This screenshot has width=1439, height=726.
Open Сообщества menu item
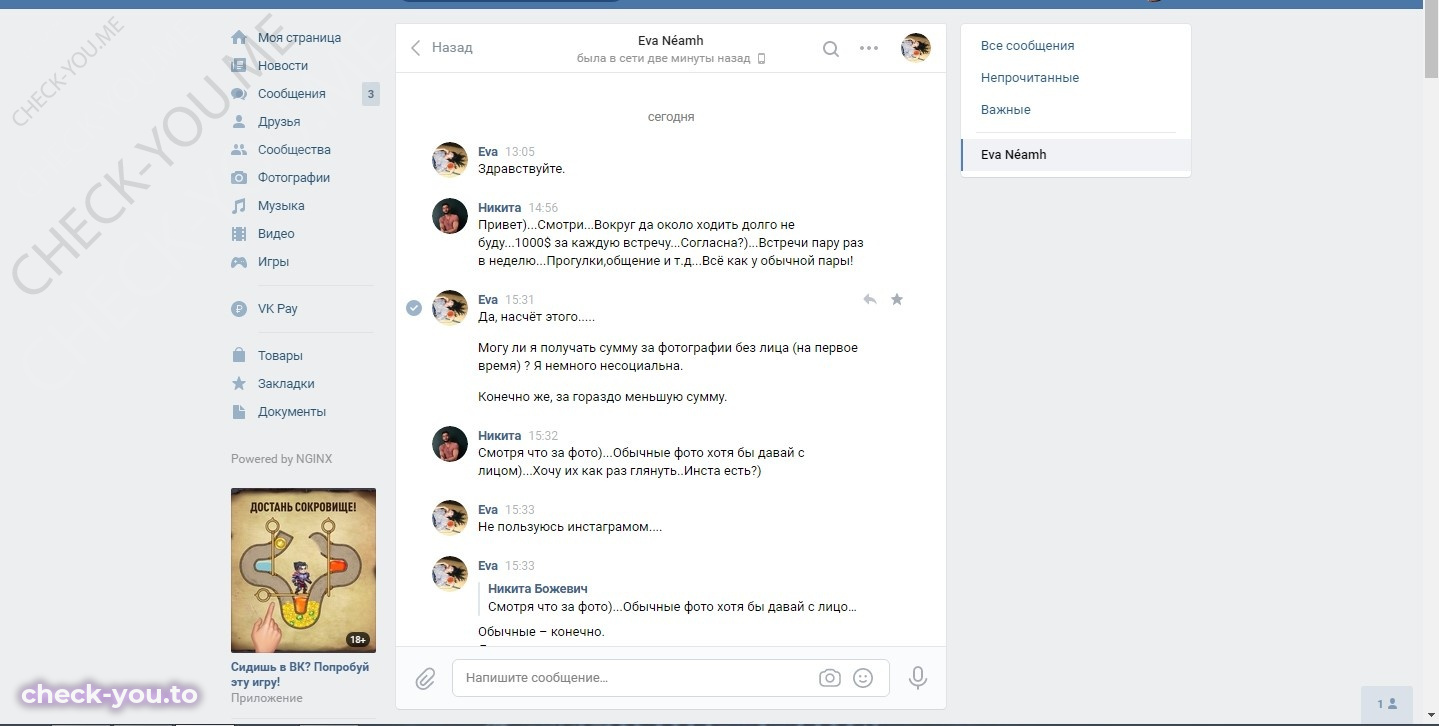294,150
